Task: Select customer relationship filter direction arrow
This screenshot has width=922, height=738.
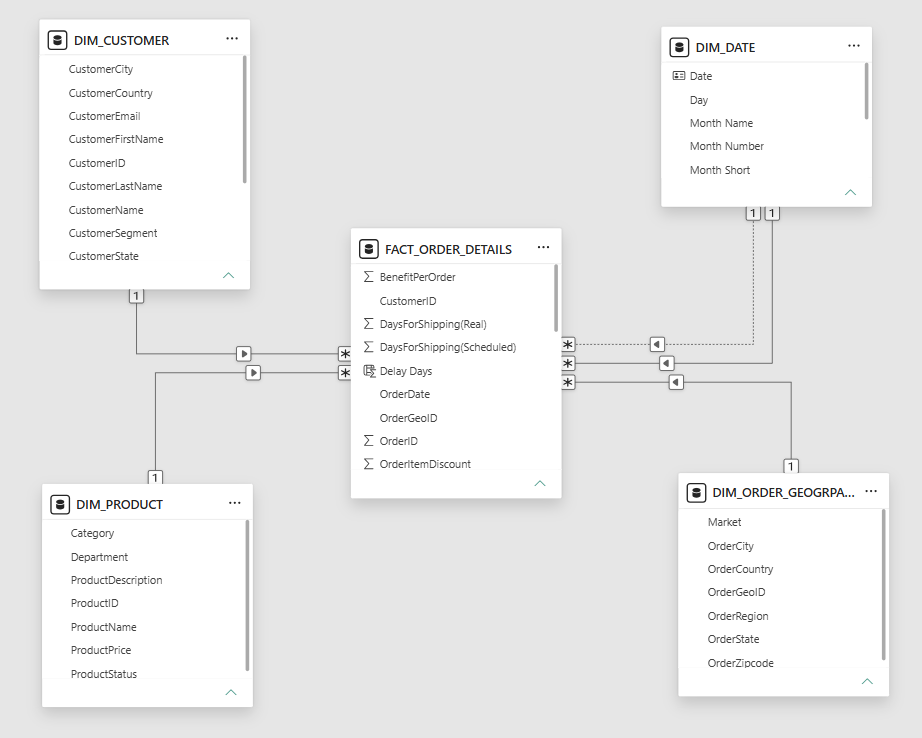Action: (x=244, y=353)
